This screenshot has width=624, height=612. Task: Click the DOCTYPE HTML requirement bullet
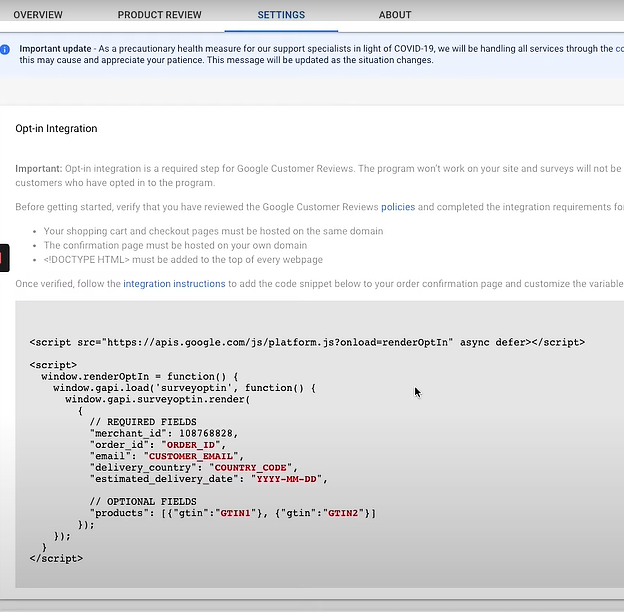[183, 260]
